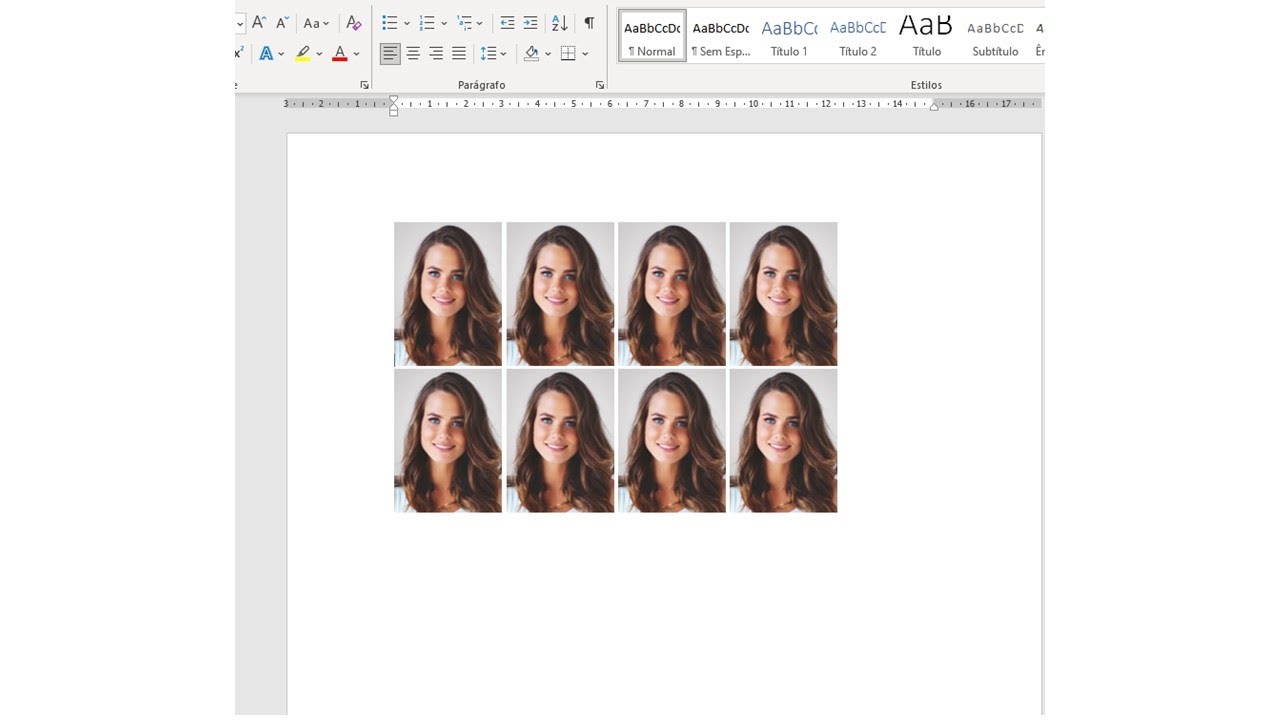
Task: Apply the yellow highlighter color
Action: coord(303,54)
